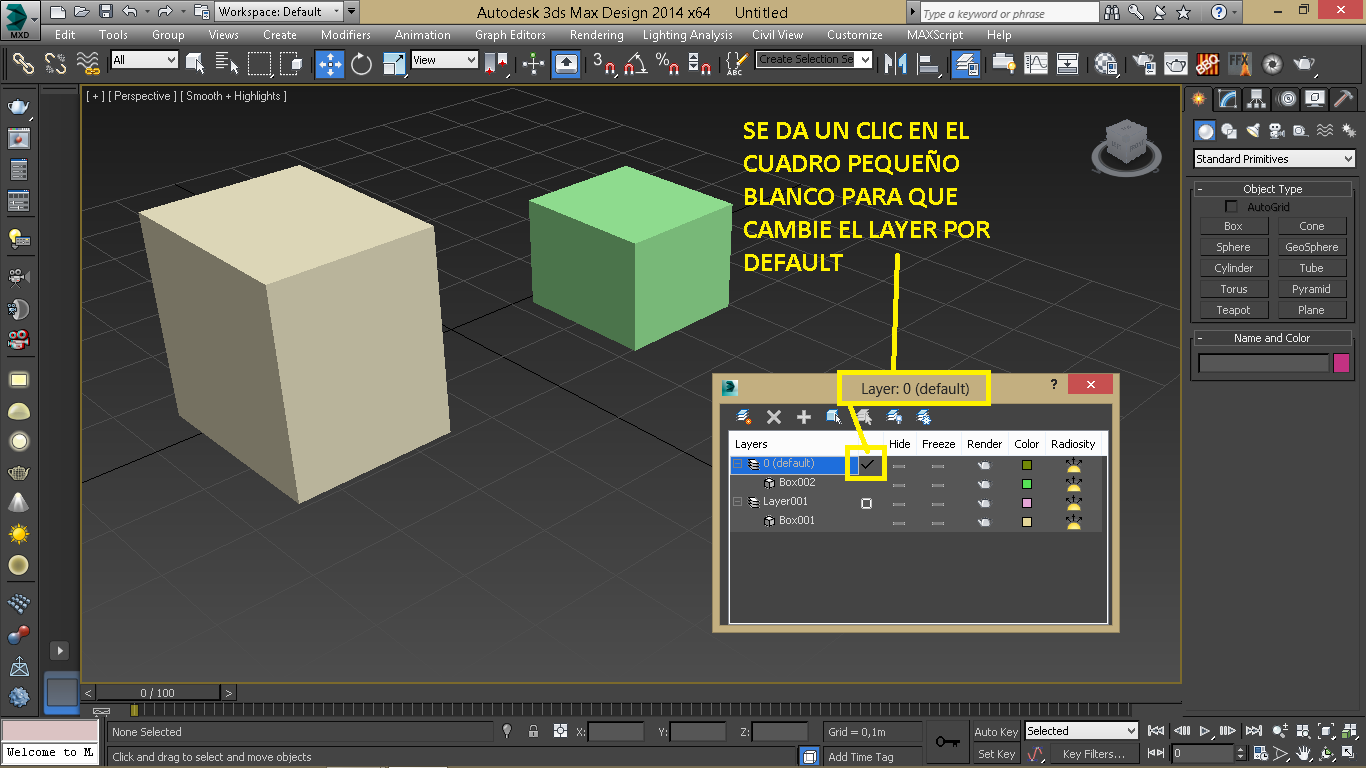The width and height of the screenshot is (1366, 768).
Task: Click Hide/Unhide All Layers icon
Action: pos(893,417)
